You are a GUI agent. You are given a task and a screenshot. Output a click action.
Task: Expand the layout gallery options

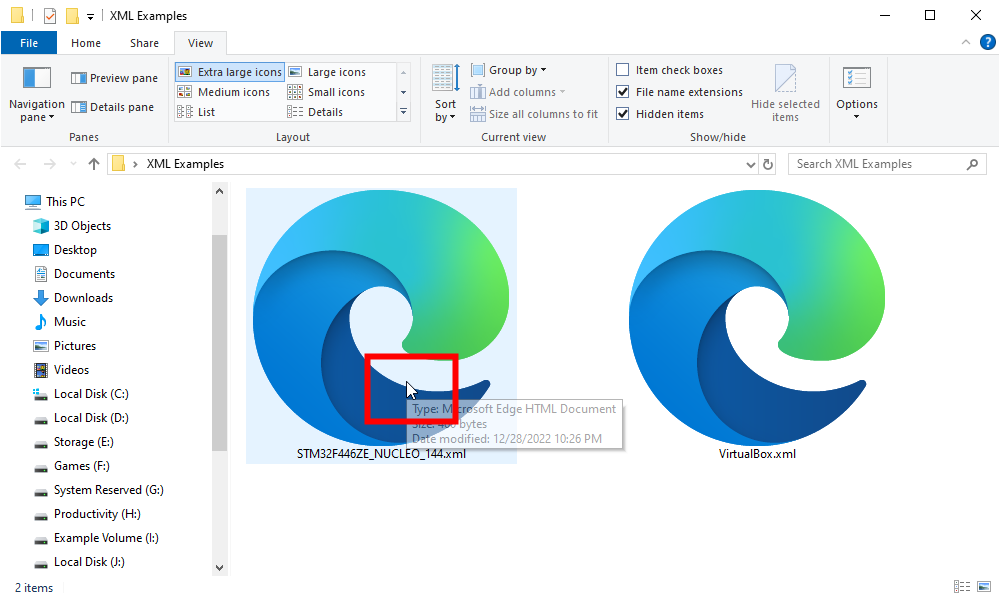(403, 112)
